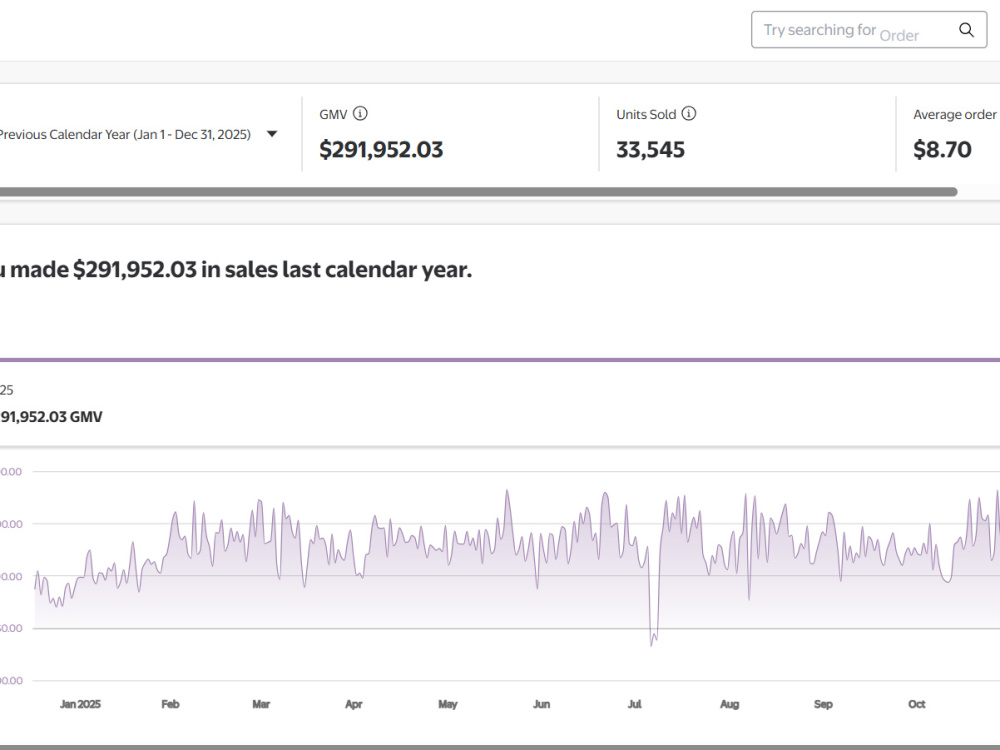Click the Oct label on the chart axis
This screenshot has height=750, width=1000.
click(x=916, y=704)
